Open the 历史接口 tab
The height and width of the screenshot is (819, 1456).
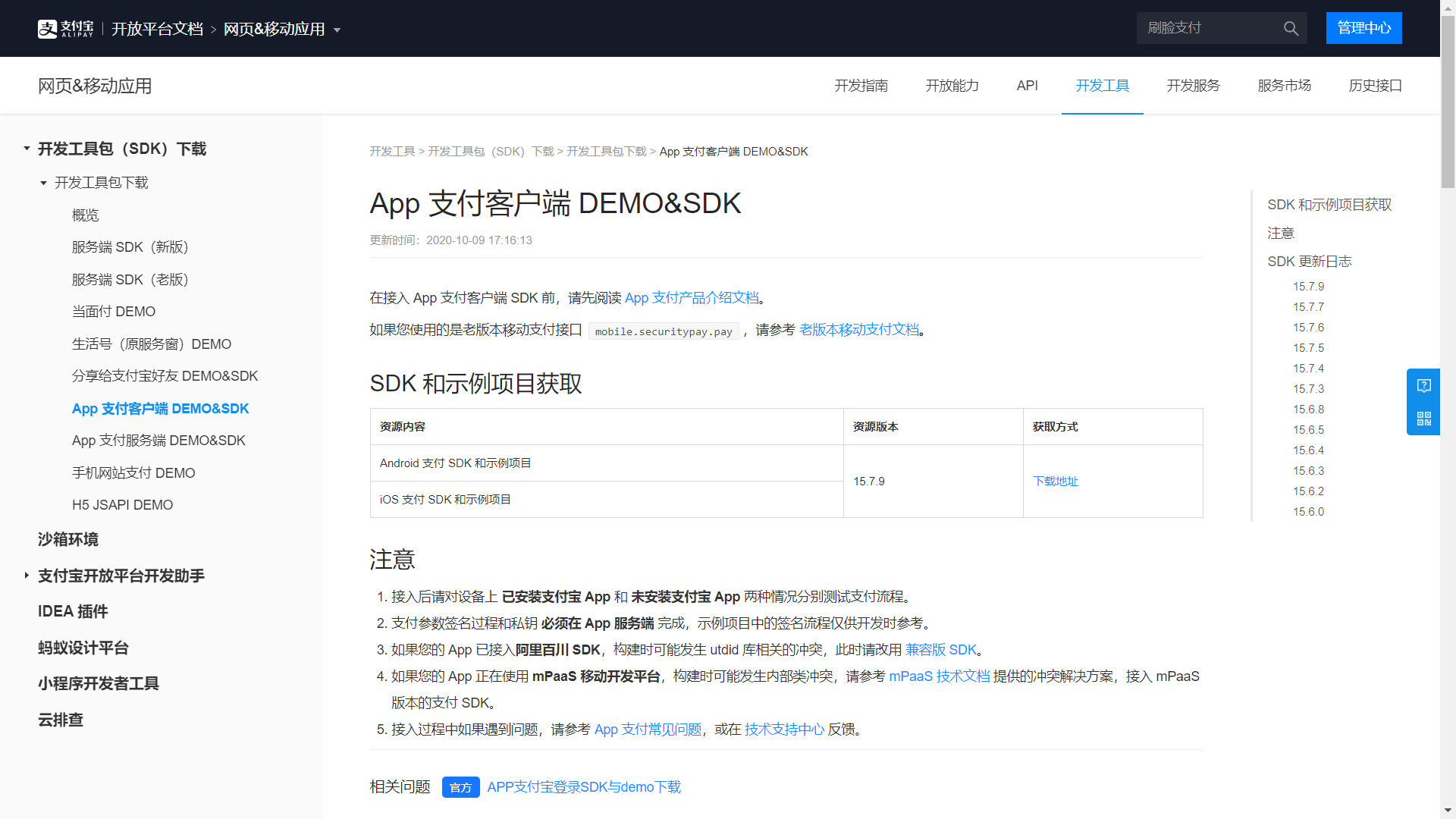(x=1375, y=86)
